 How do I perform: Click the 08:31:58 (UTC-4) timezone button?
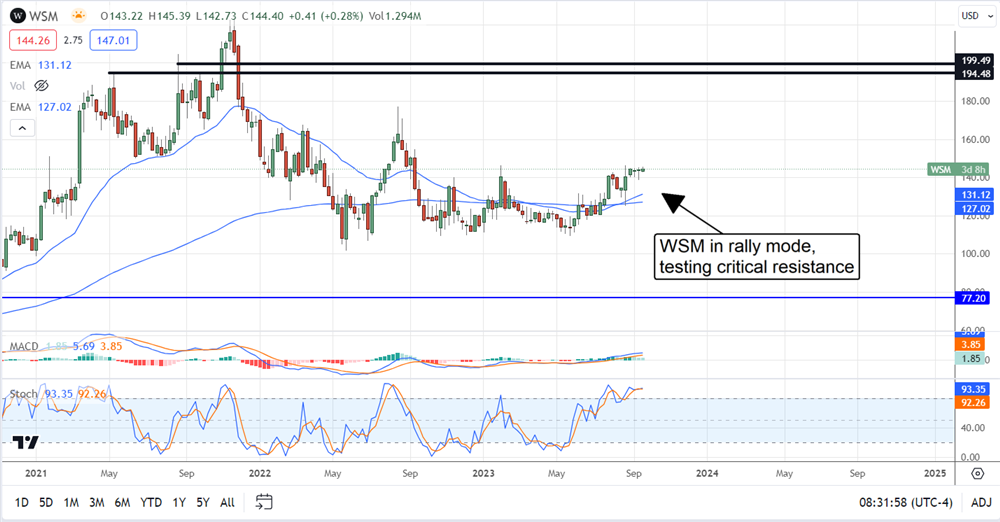click(x=905, y=503)
